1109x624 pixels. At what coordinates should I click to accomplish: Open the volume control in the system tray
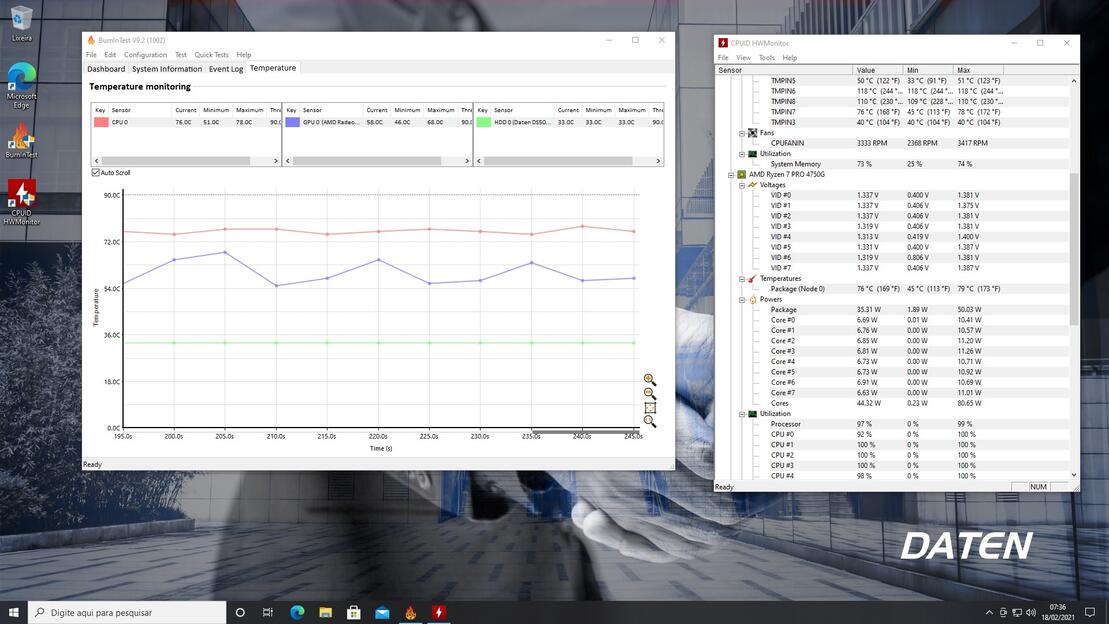pos(1030,612)
